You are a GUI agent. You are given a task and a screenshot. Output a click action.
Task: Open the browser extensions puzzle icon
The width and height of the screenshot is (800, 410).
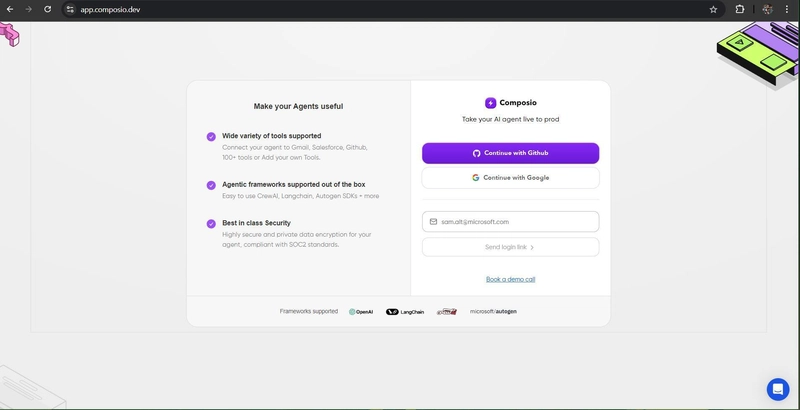click(740, 9)
